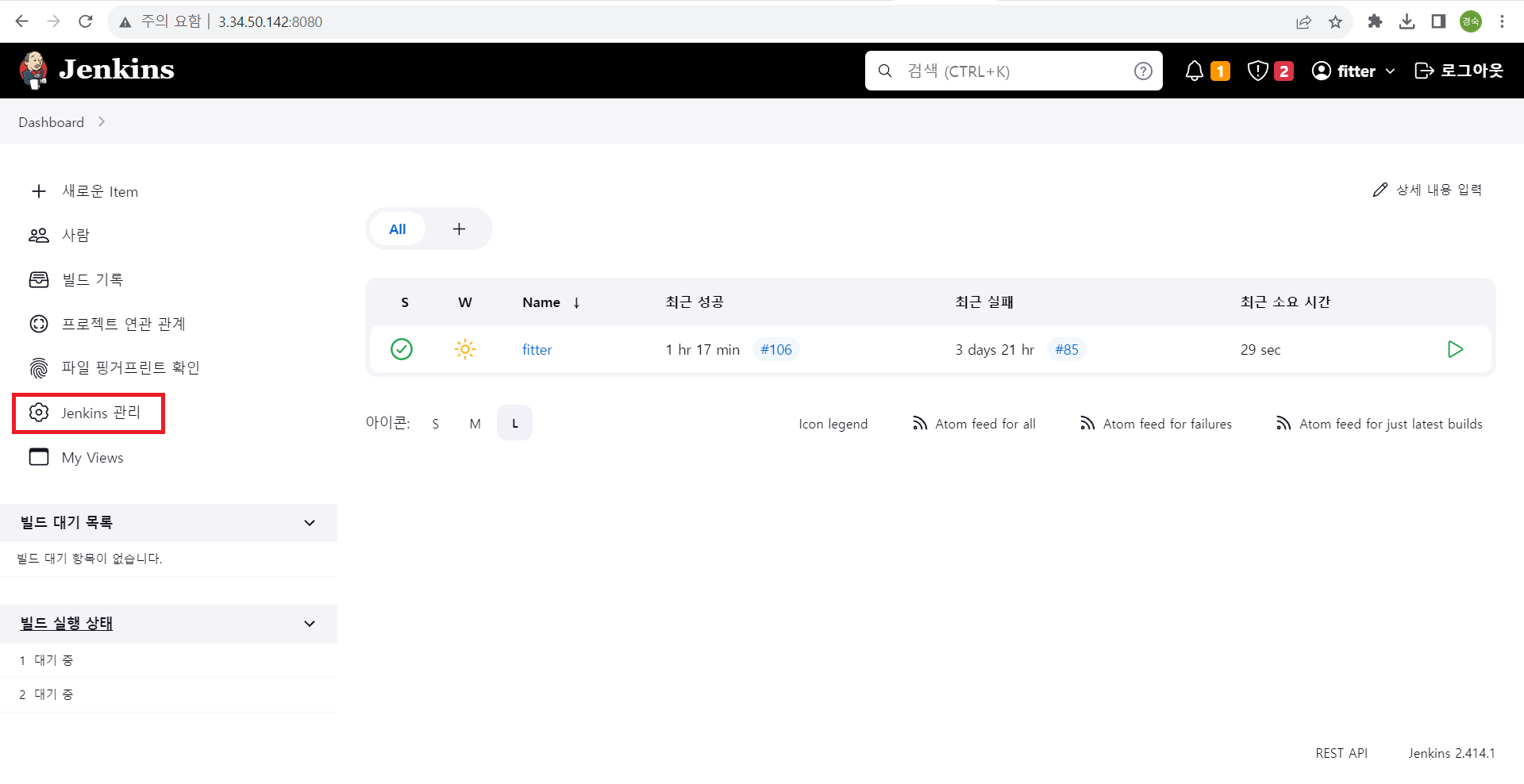Click the Jenkins butler logo
The height and width of the screenshot is (784, 1524).
pos(33,71)
